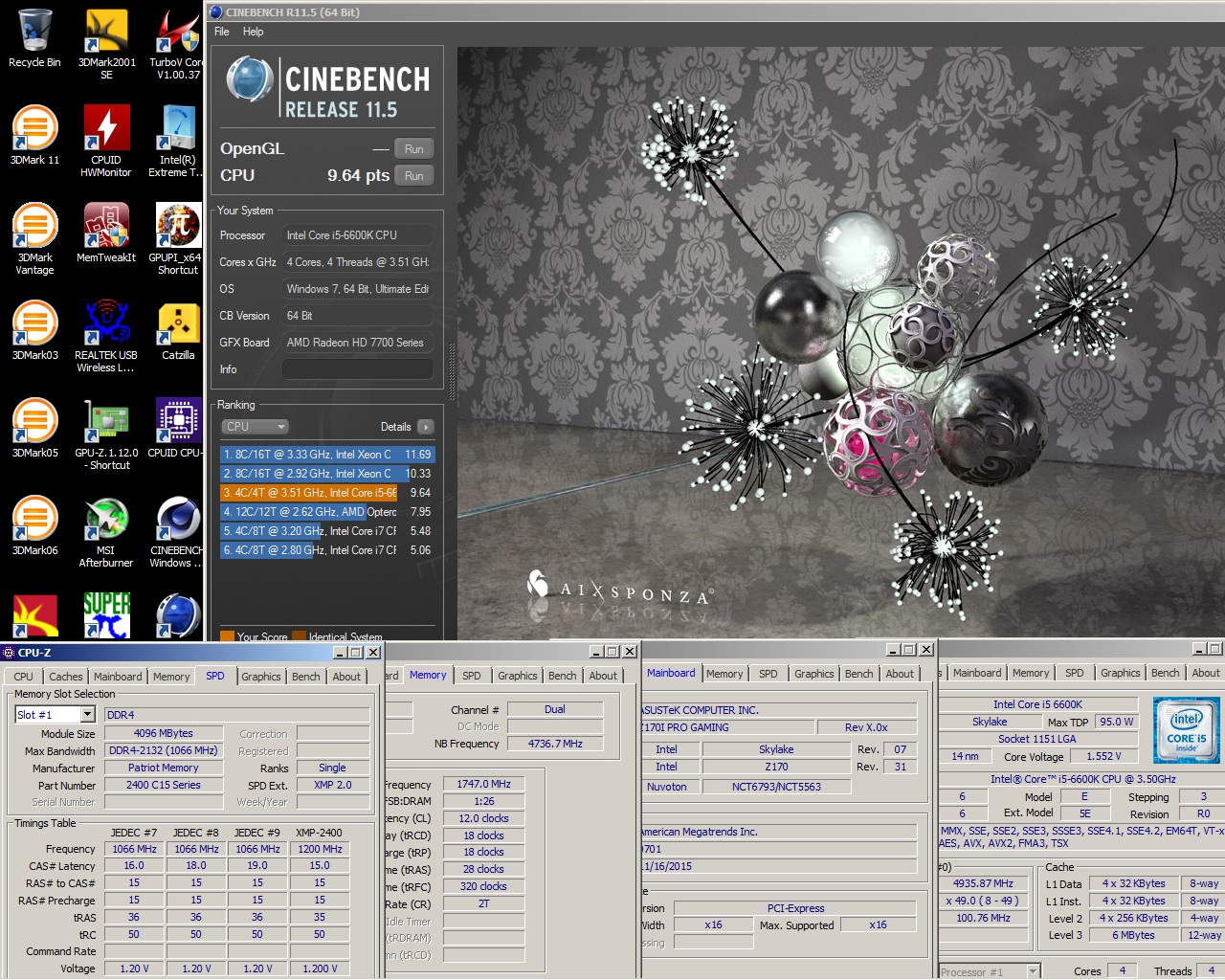Open the CPUID HWMonitor desktop shortcut
The height and width of the screenshot is (980, 1225).
(106, 142)
